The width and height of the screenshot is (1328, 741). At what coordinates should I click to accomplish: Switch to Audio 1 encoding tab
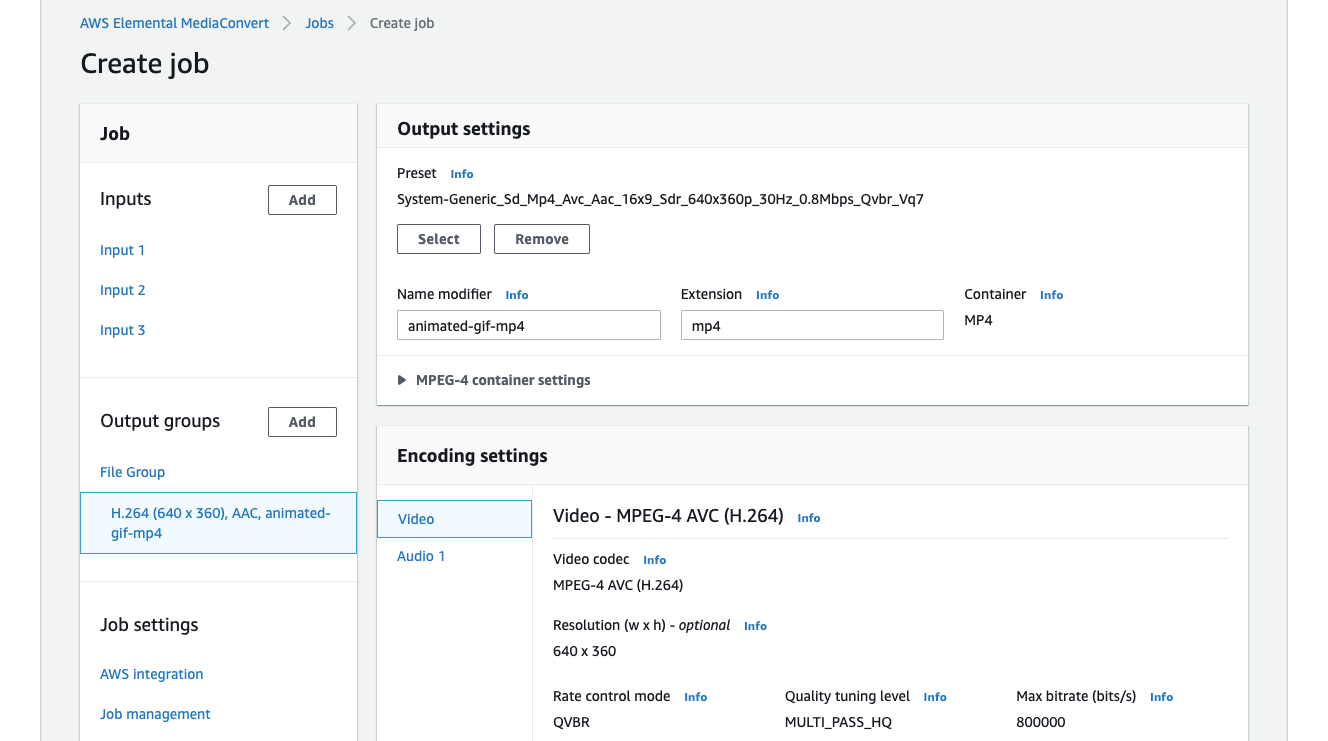(421, 556)
